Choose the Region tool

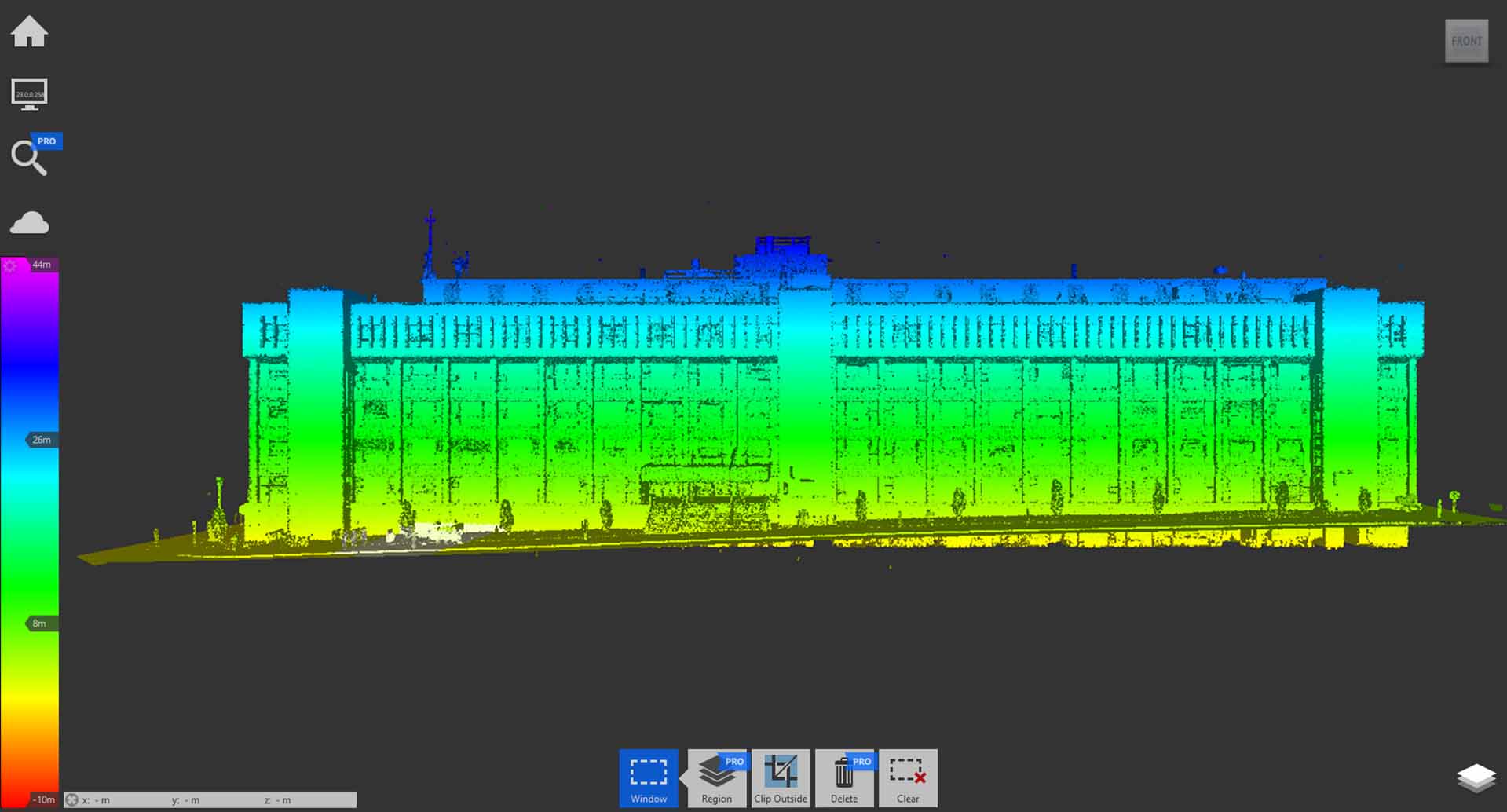pos(716,777)
